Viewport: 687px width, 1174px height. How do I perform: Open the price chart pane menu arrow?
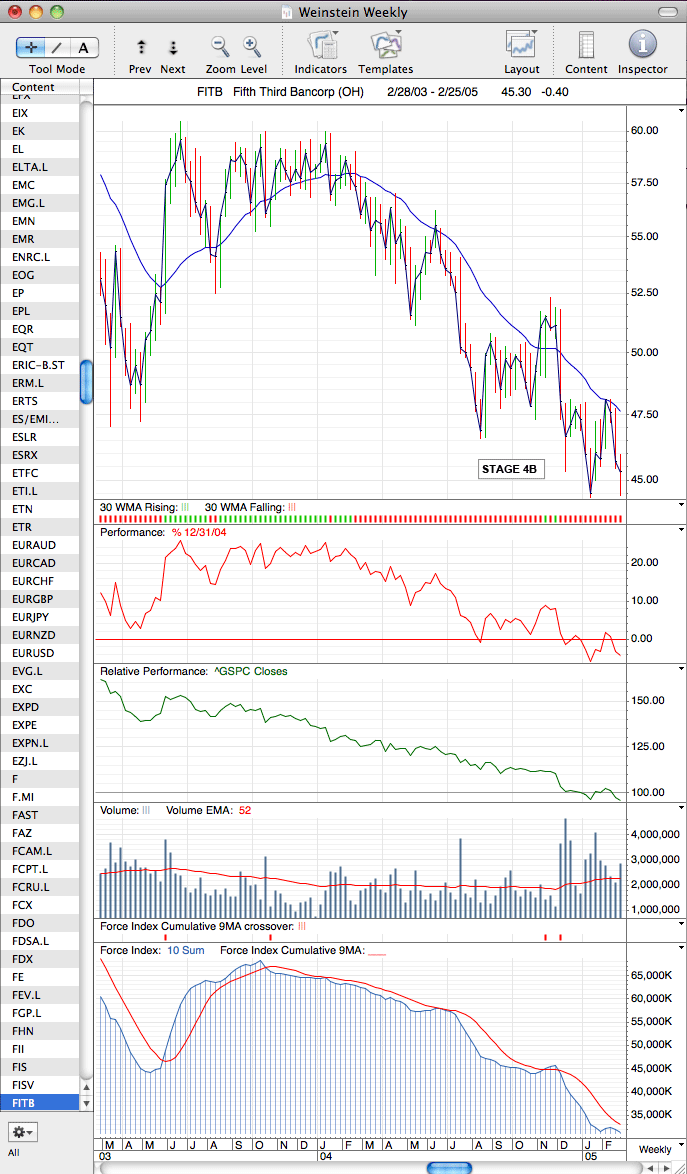681,110
